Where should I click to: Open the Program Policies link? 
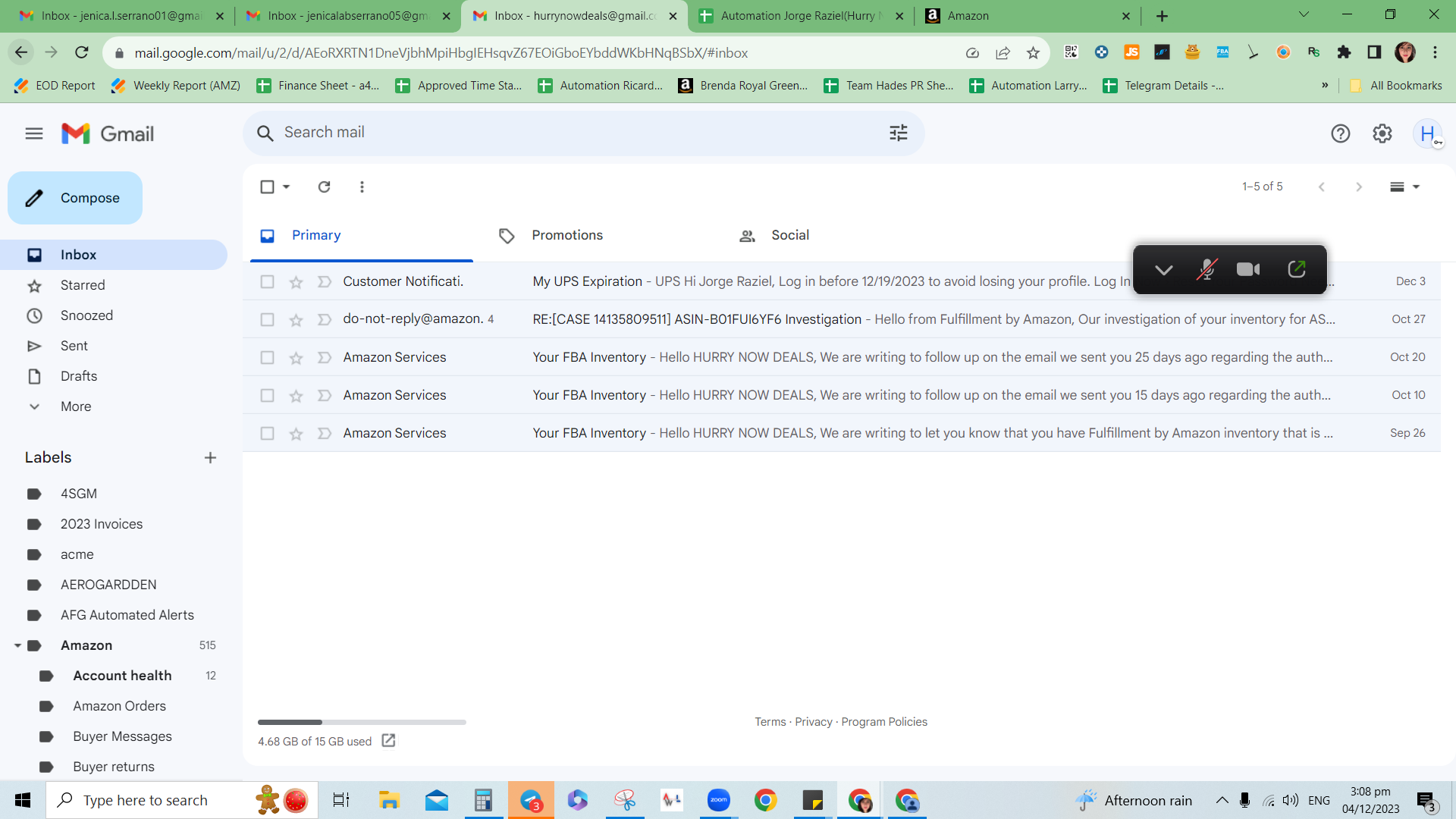pos(884,722)
